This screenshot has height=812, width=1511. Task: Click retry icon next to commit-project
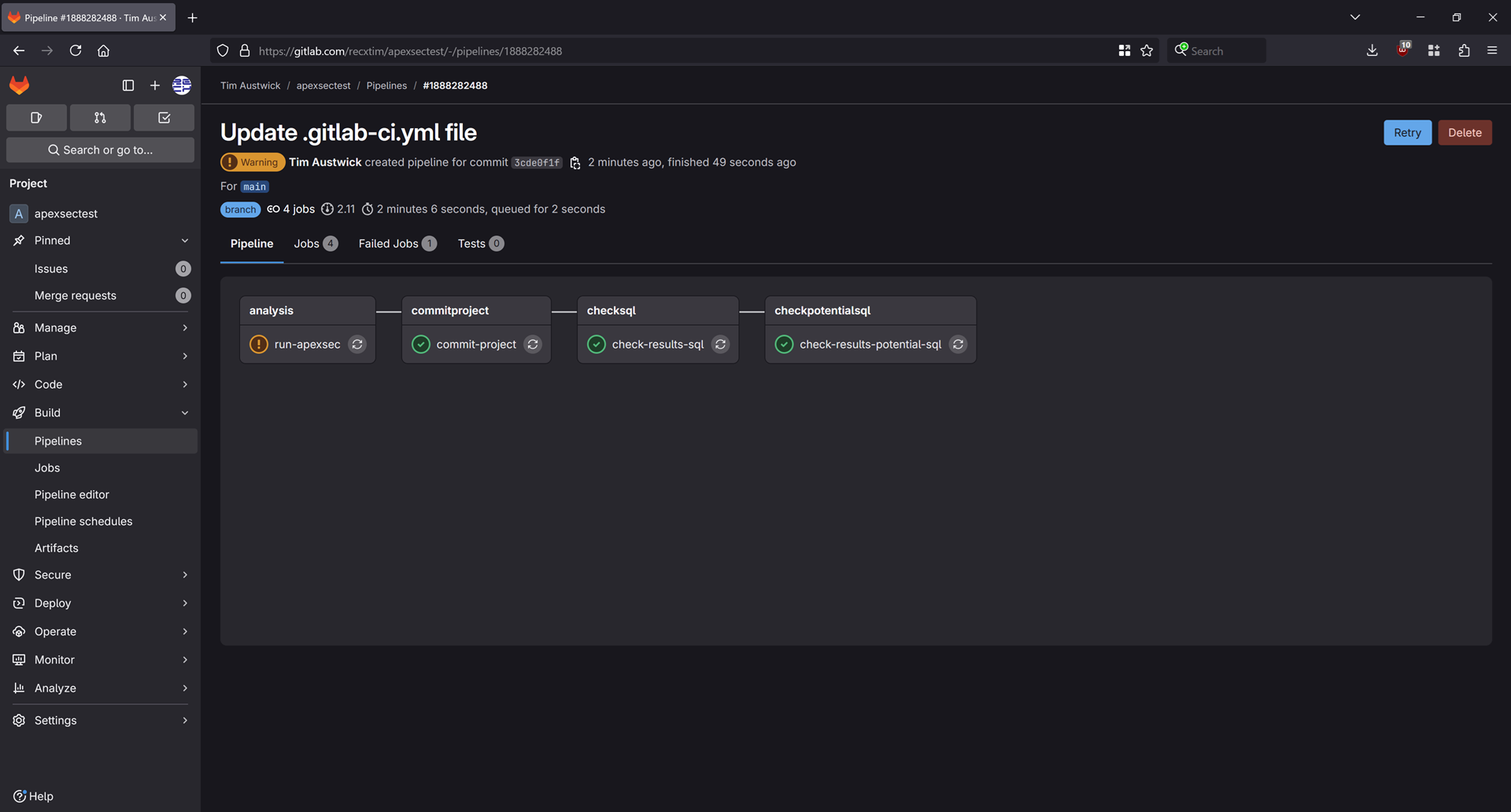point(533,345)
